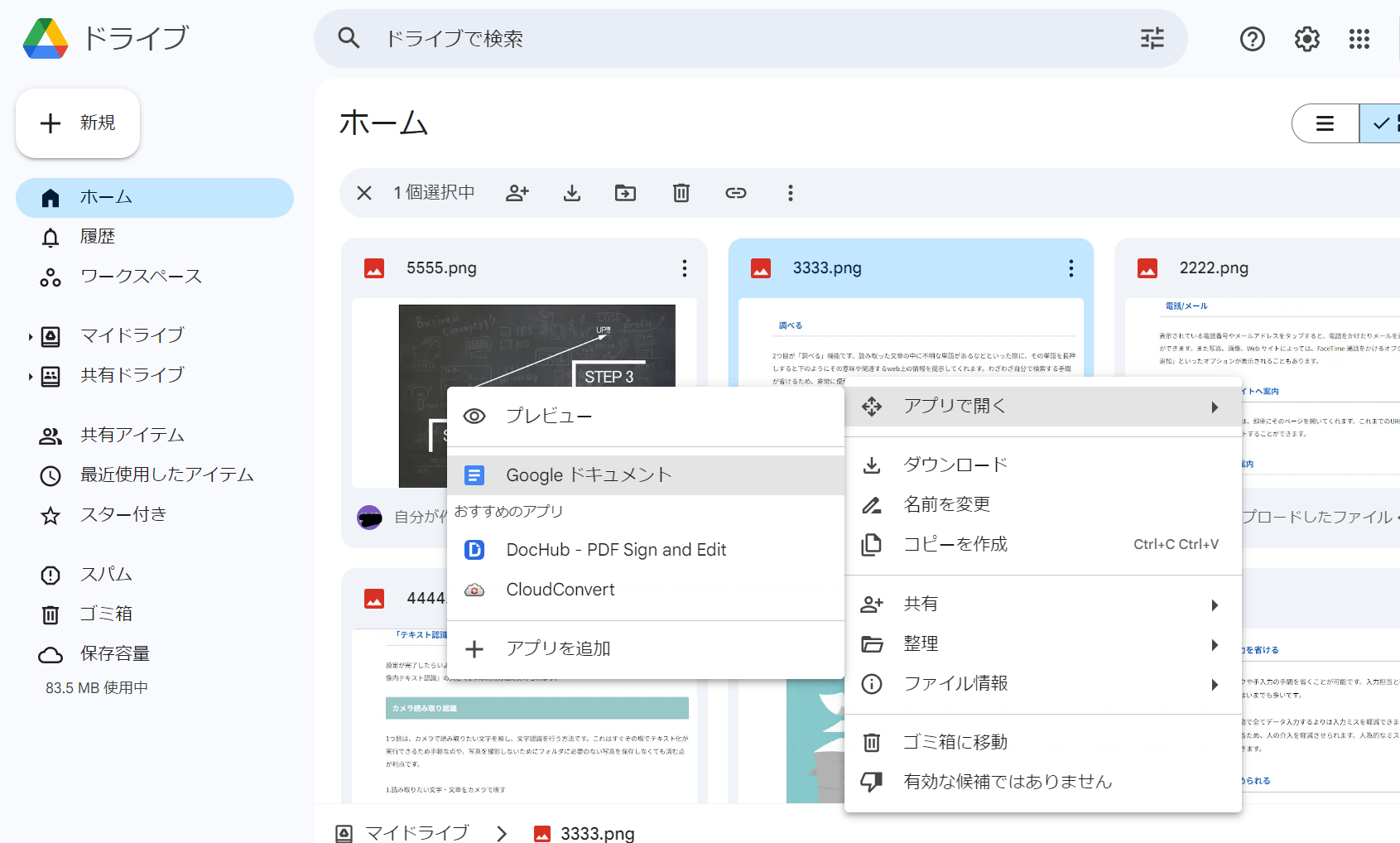This screenshot has height=843, width=1400.
Task: Click the CloudConvert app icon
Action: (474, 590)
